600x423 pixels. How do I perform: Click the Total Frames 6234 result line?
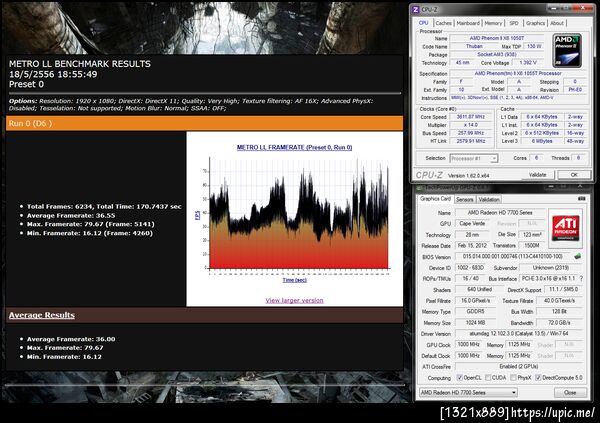pyautogui.click(x=104, y=206)
